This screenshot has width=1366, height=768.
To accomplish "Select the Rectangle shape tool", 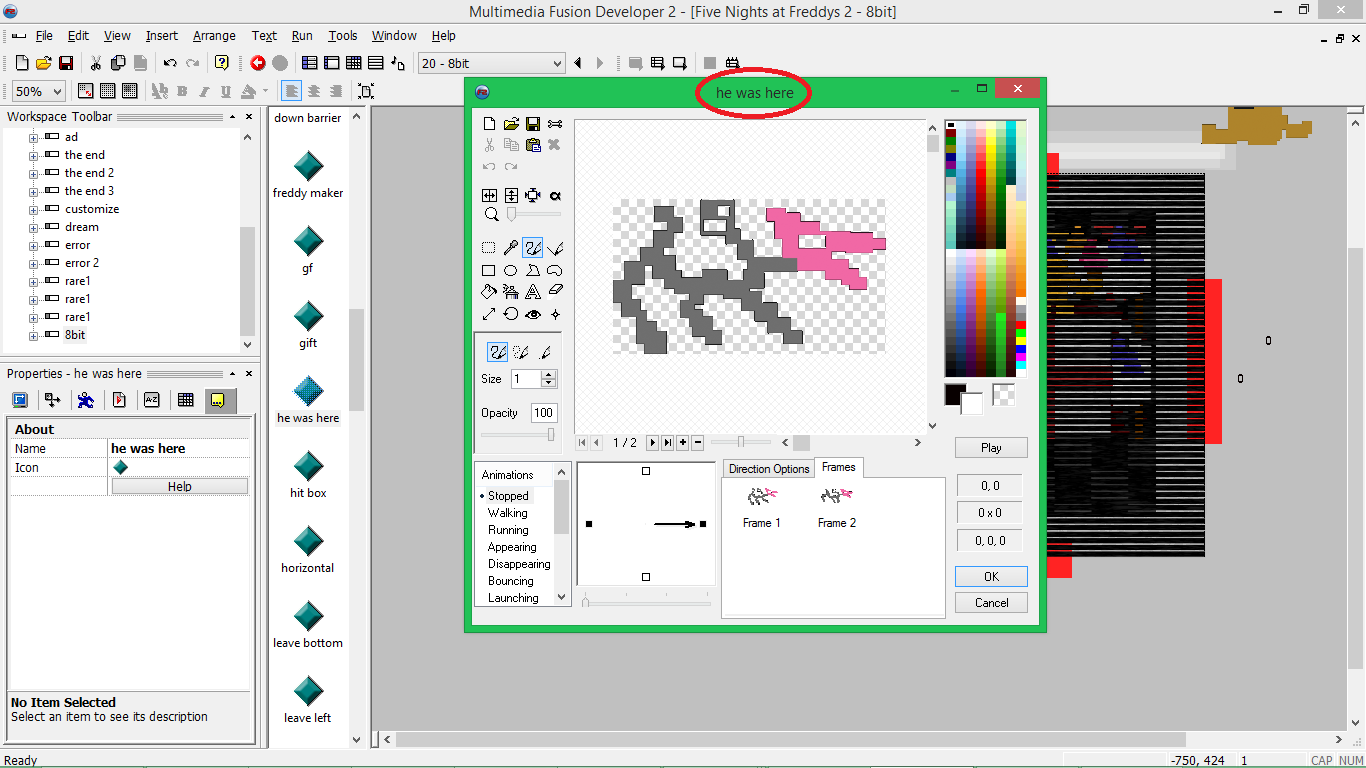I will coord(489,270).
